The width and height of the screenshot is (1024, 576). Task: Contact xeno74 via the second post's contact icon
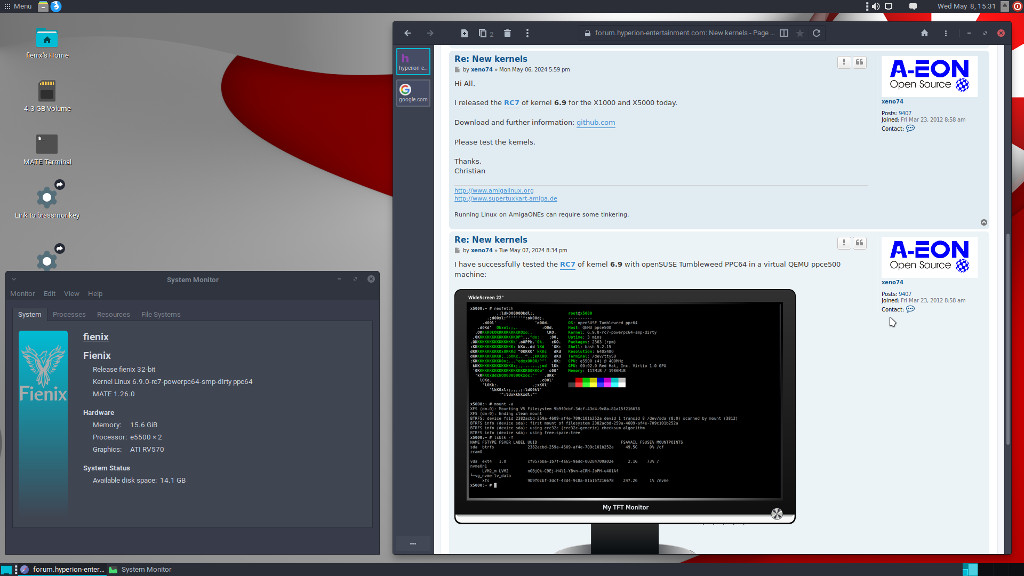click(x=910, y=310)
